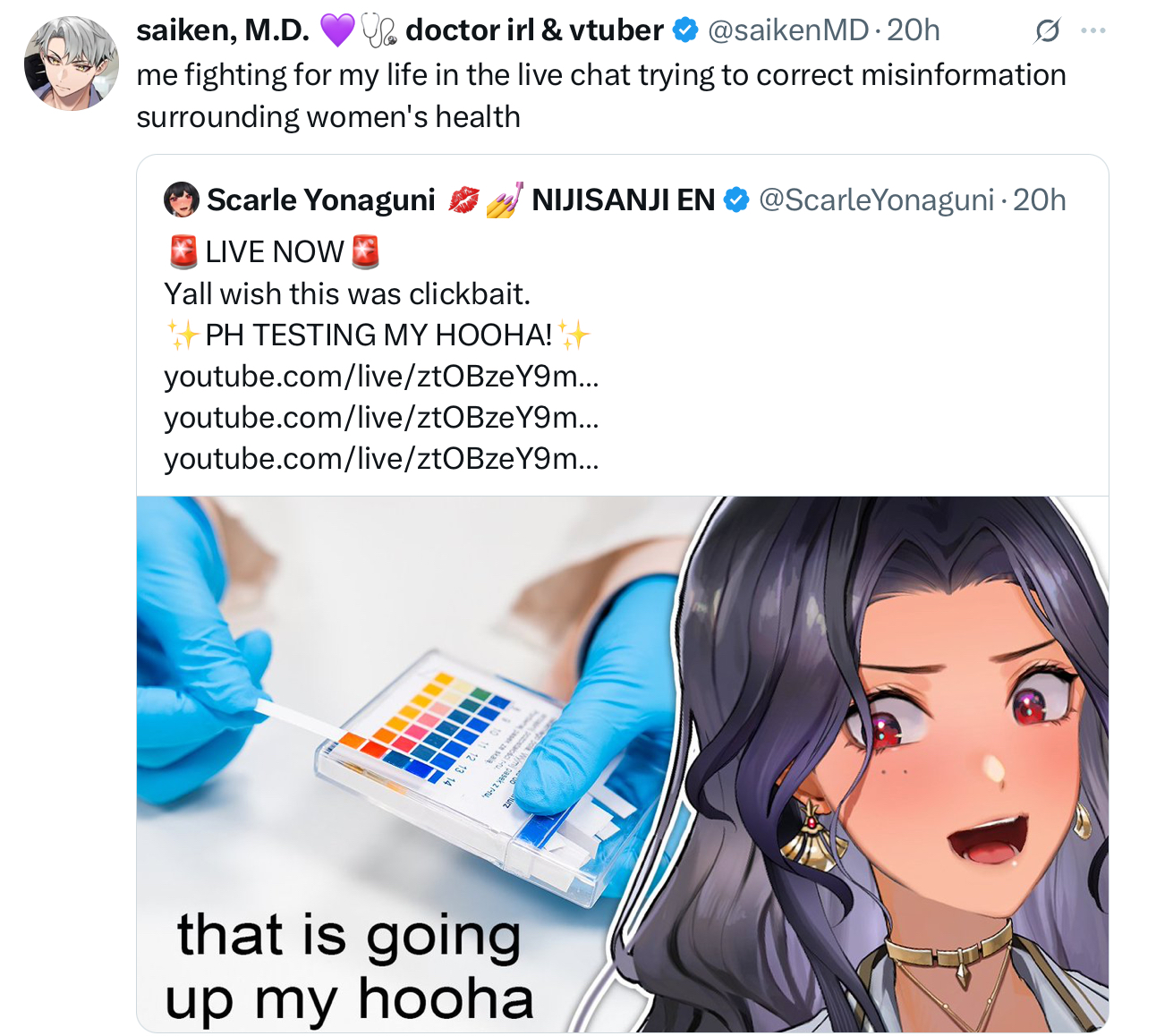Open the second youtube.com/live link

tap(381, 417)
